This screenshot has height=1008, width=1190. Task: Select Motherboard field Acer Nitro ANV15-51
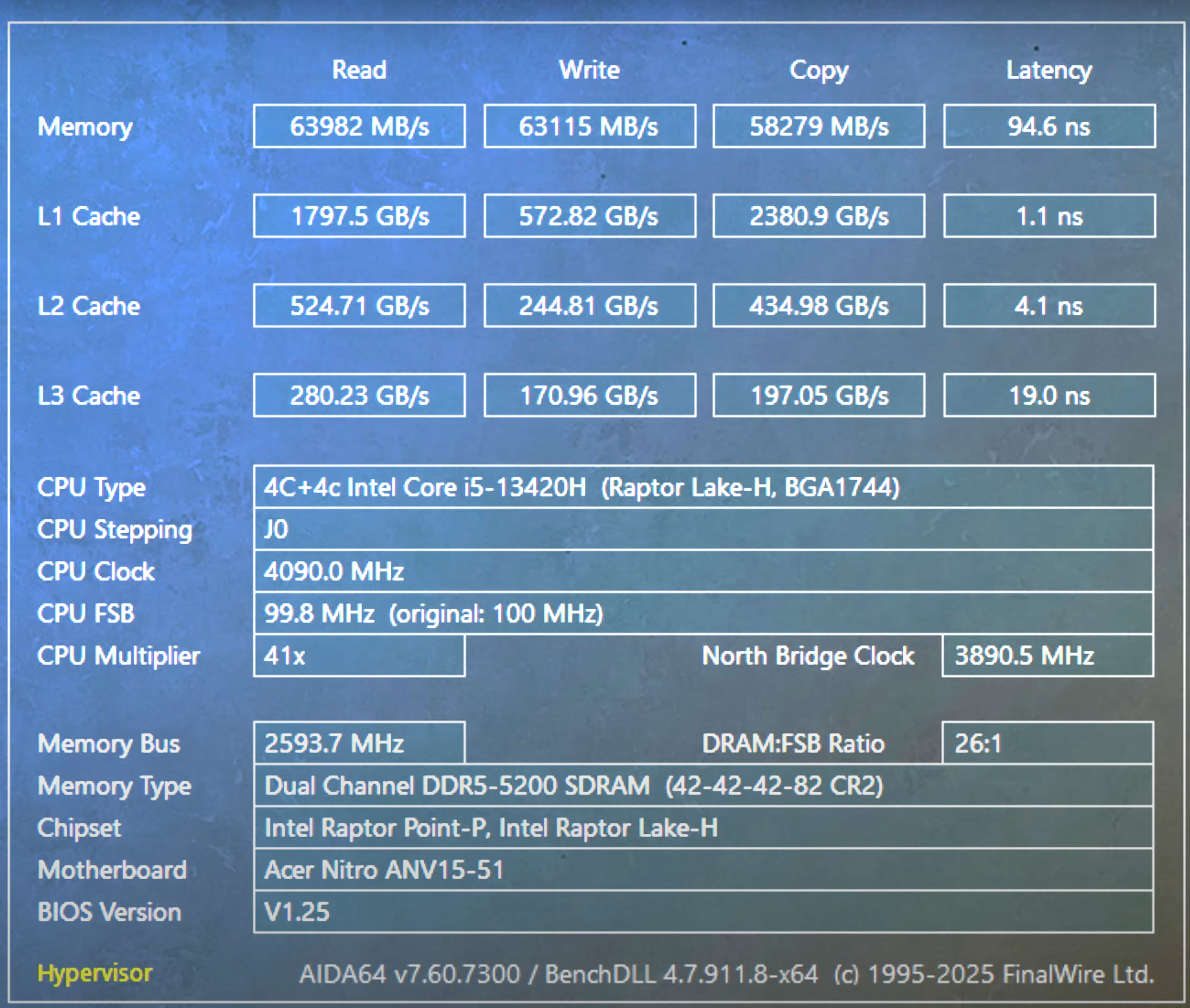704,869
